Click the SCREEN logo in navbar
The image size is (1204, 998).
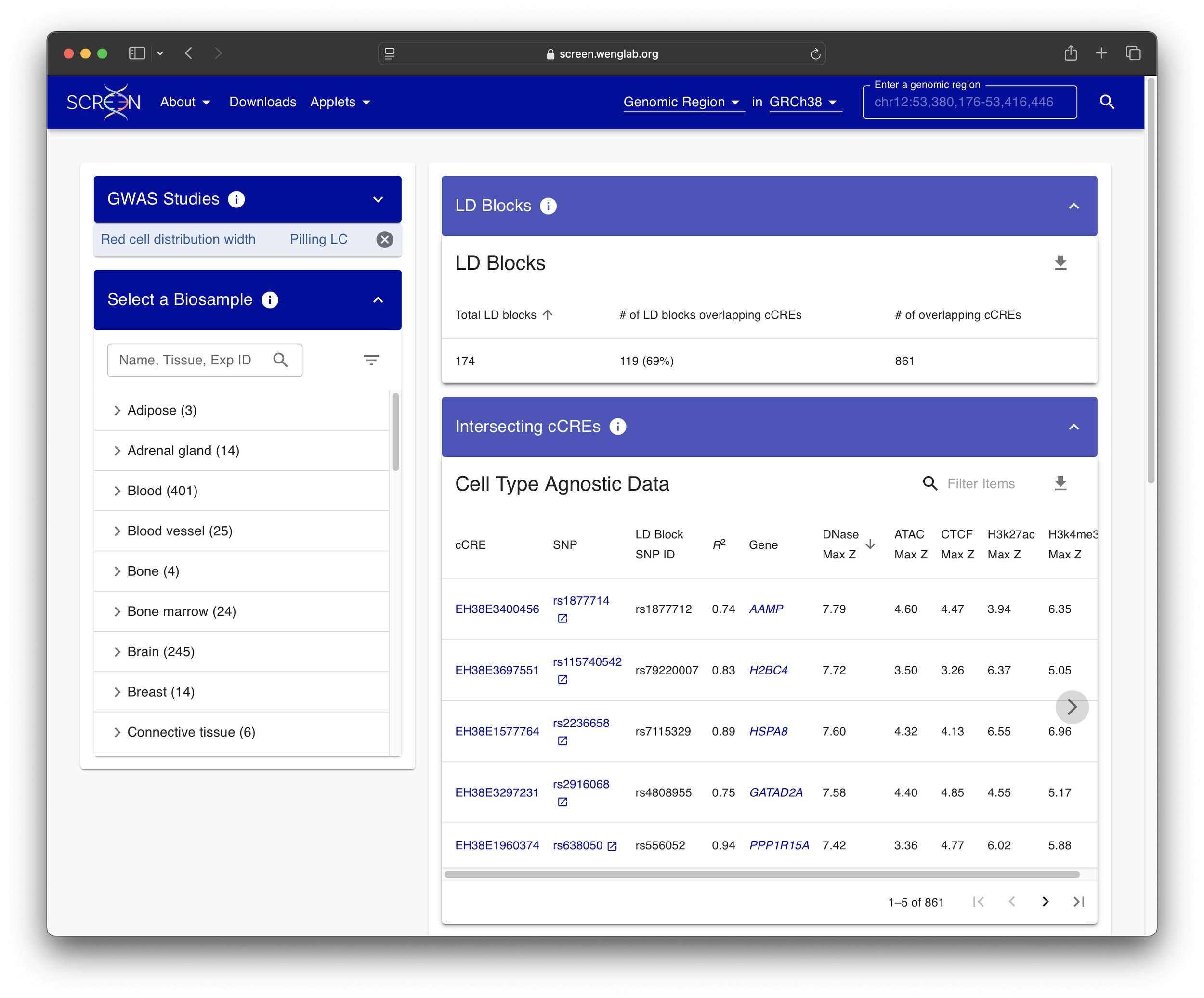point(103,102)
